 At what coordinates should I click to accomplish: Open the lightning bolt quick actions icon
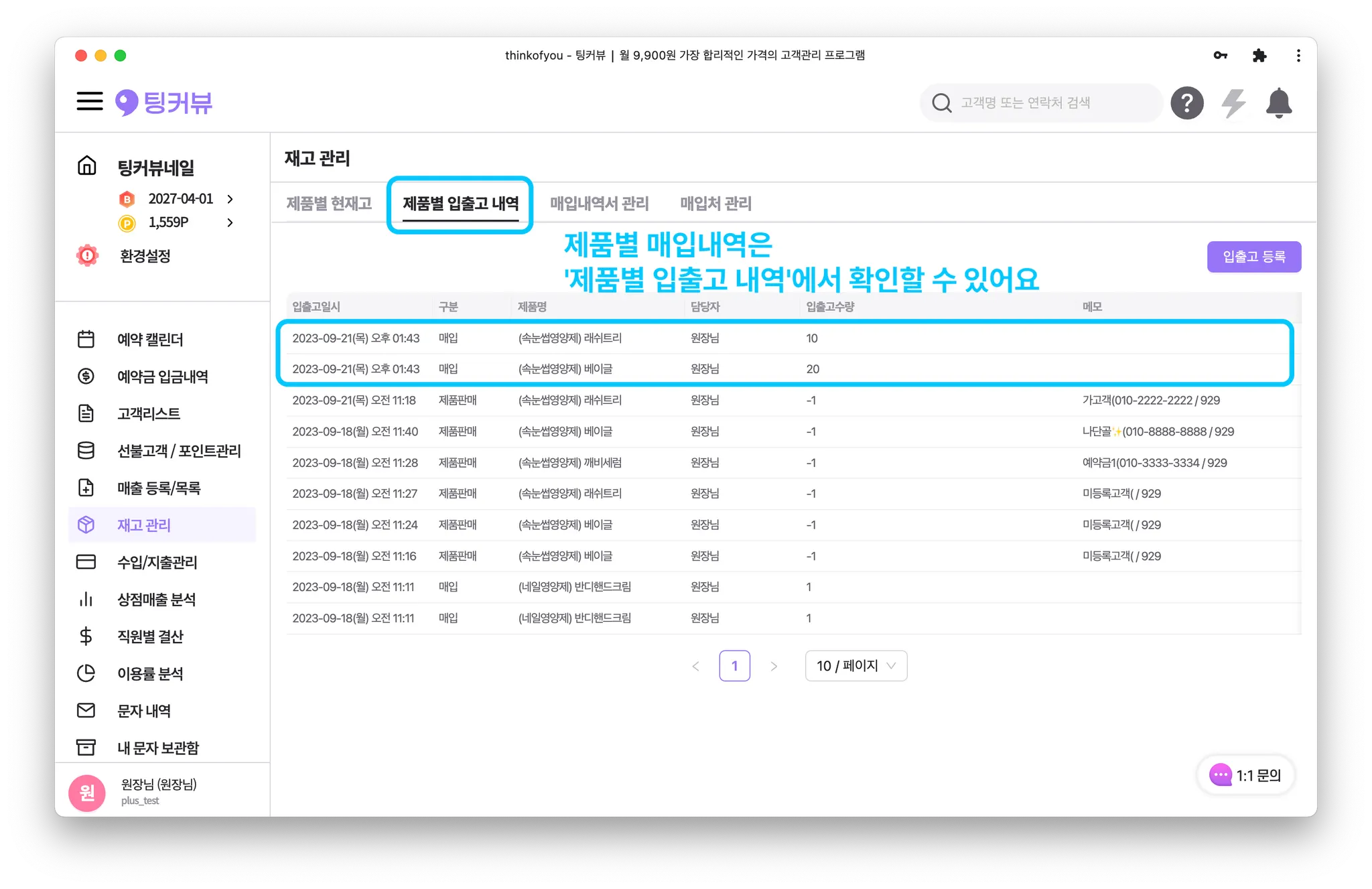click(x=1233, y=103)
